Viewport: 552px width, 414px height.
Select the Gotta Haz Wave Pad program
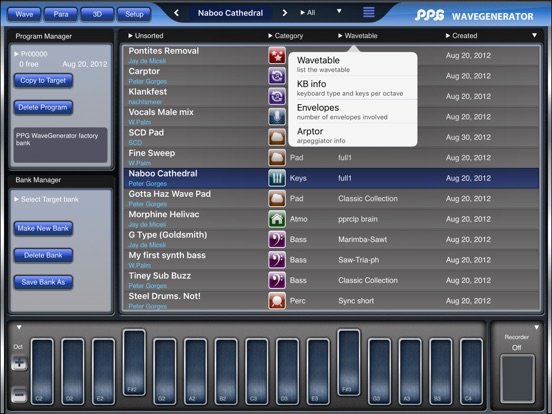point(331,199)
